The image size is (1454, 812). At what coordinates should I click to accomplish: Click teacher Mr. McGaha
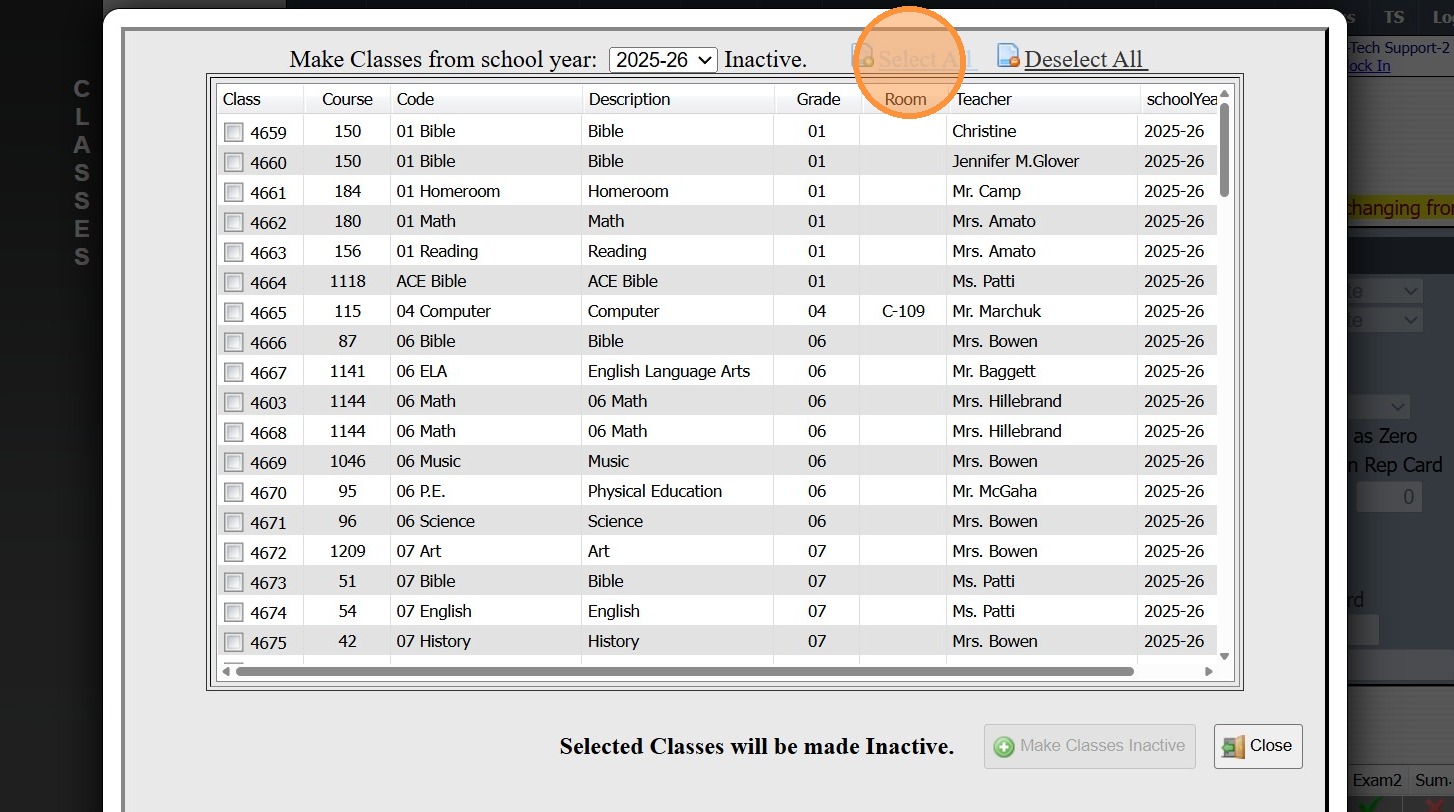(995, 491)
